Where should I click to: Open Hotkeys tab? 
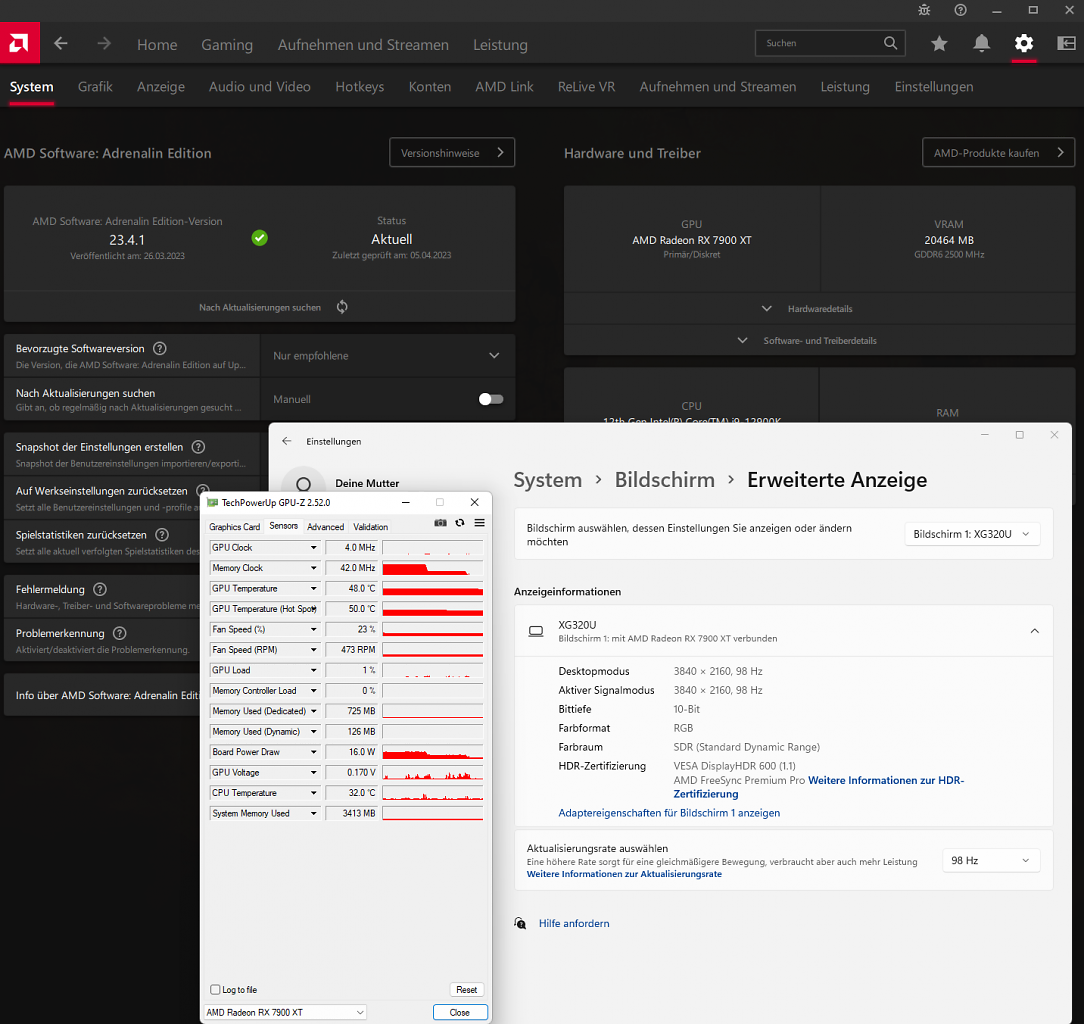(x=359, y=86)
